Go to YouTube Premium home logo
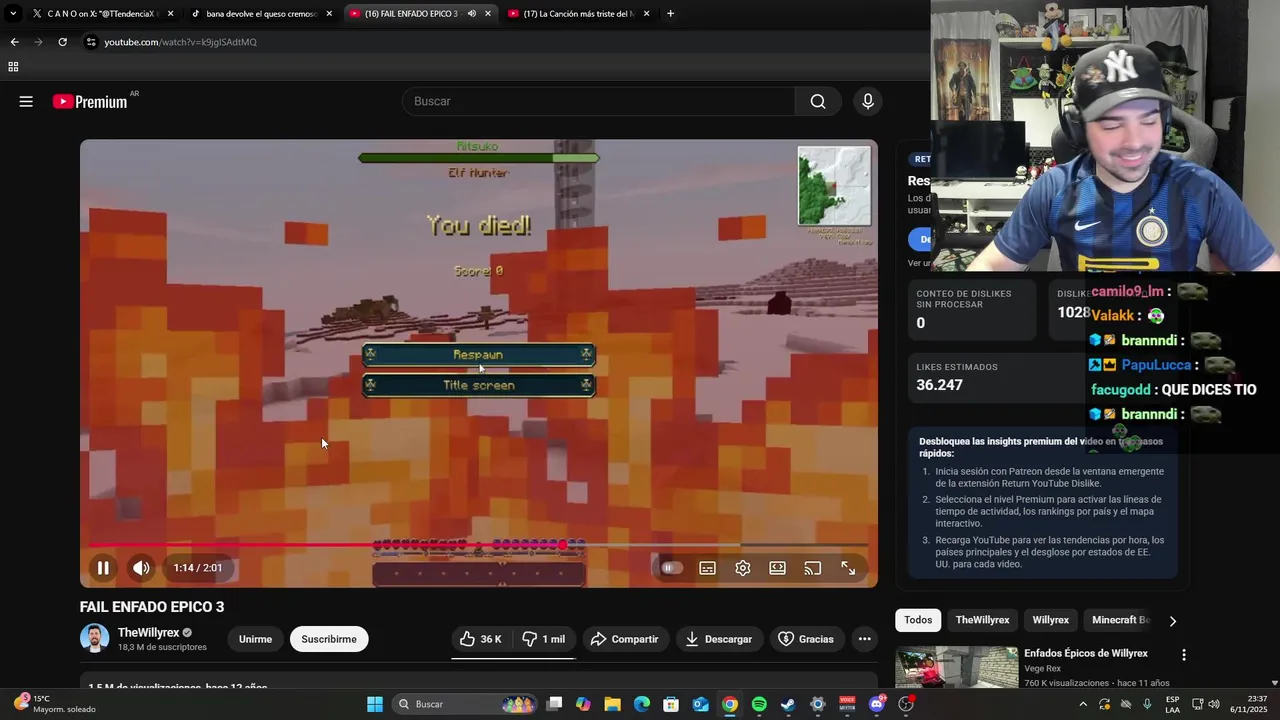Viewport: 1280px width, 720px height. point(92,101)
